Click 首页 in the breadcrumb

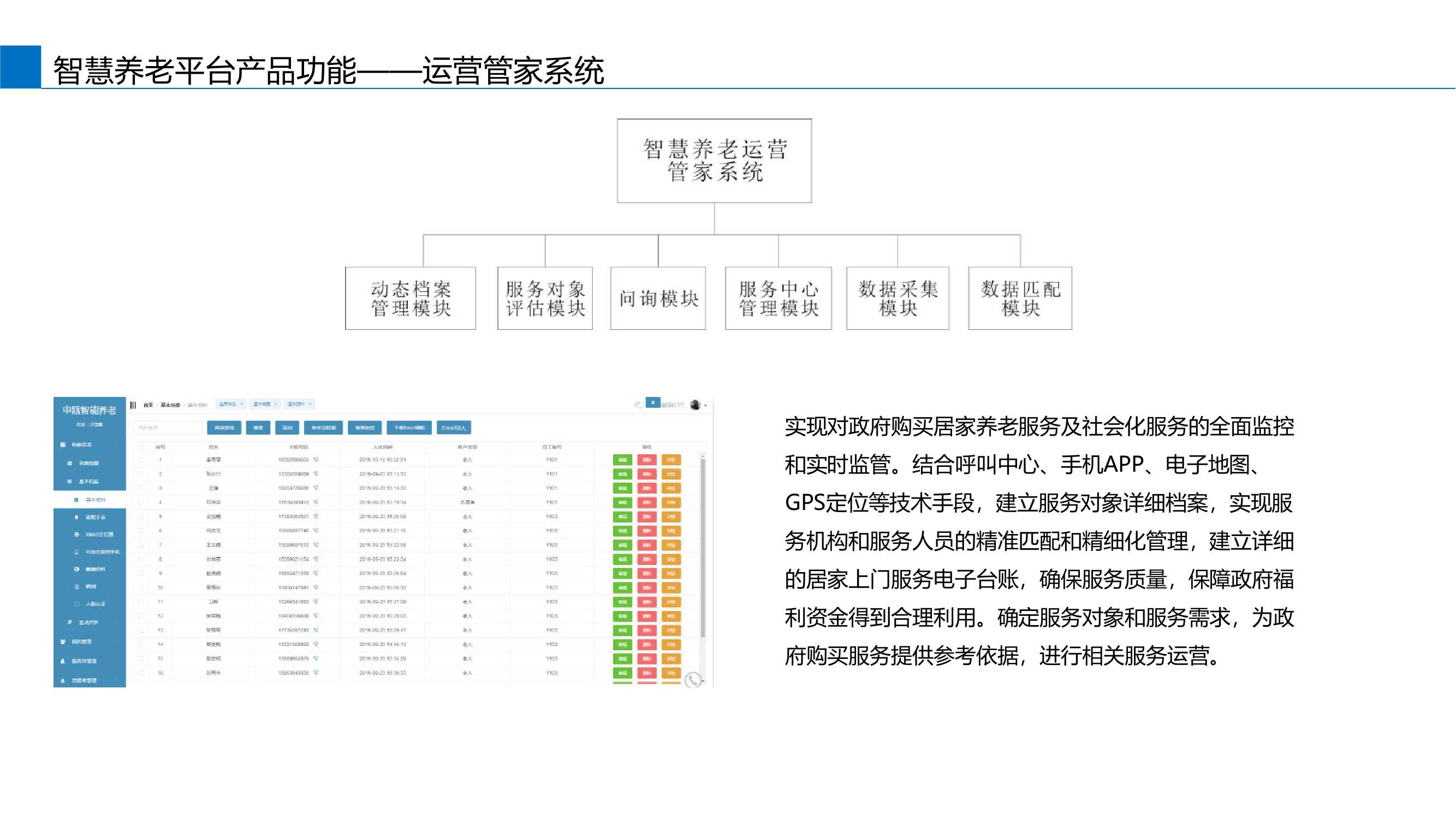coord(148,405)
